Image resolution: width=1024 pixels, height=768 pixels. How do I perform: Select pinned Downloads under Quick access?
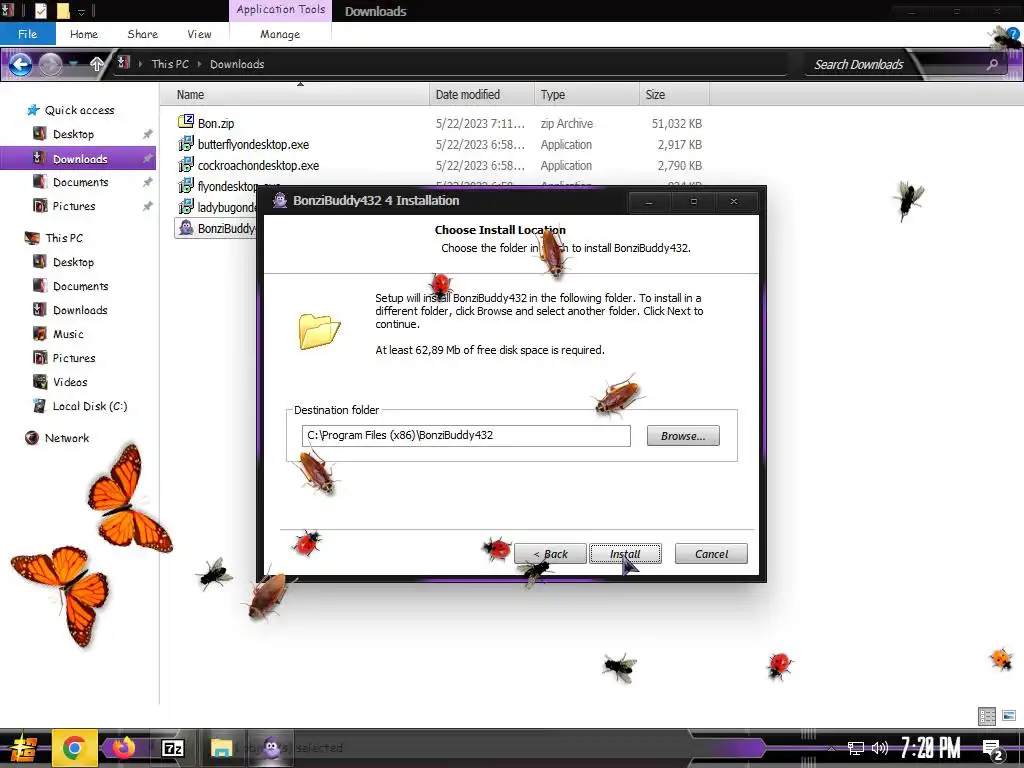(x=80, y=159)
